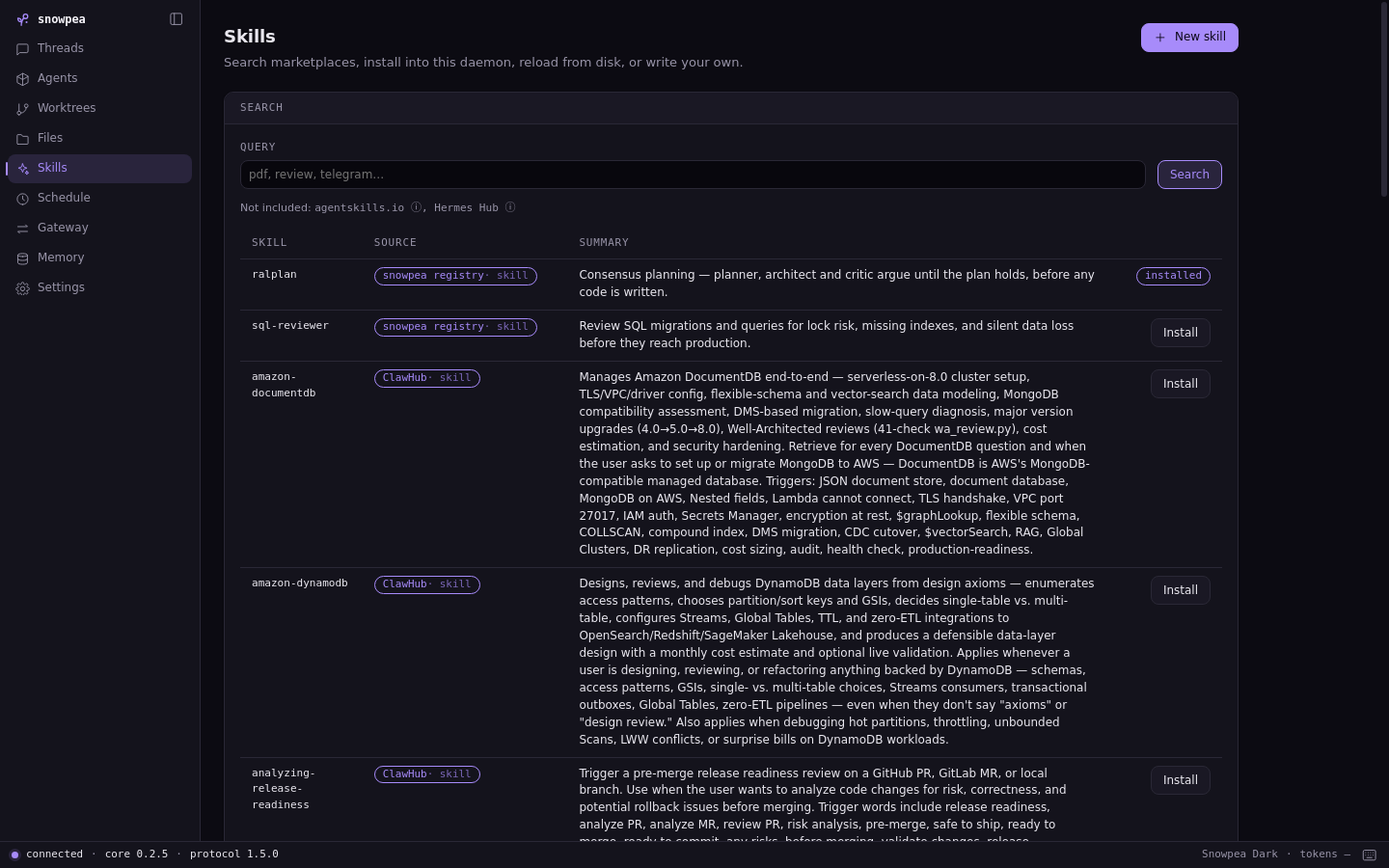The image size is (1389, 868).
Task: Click the Search button
Action: (x=1189, y=175)
